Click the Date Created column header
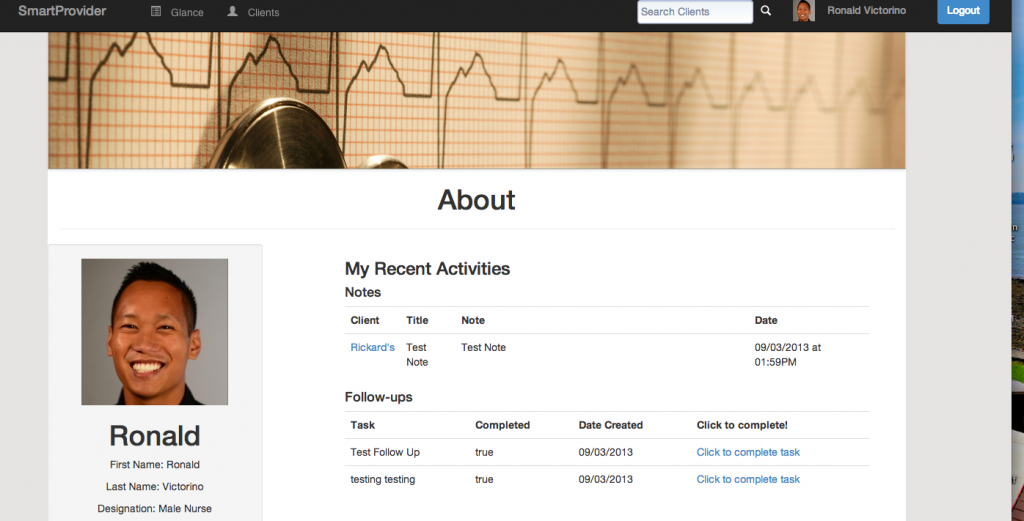This screenshot has width=1024, height=521. 611,425
